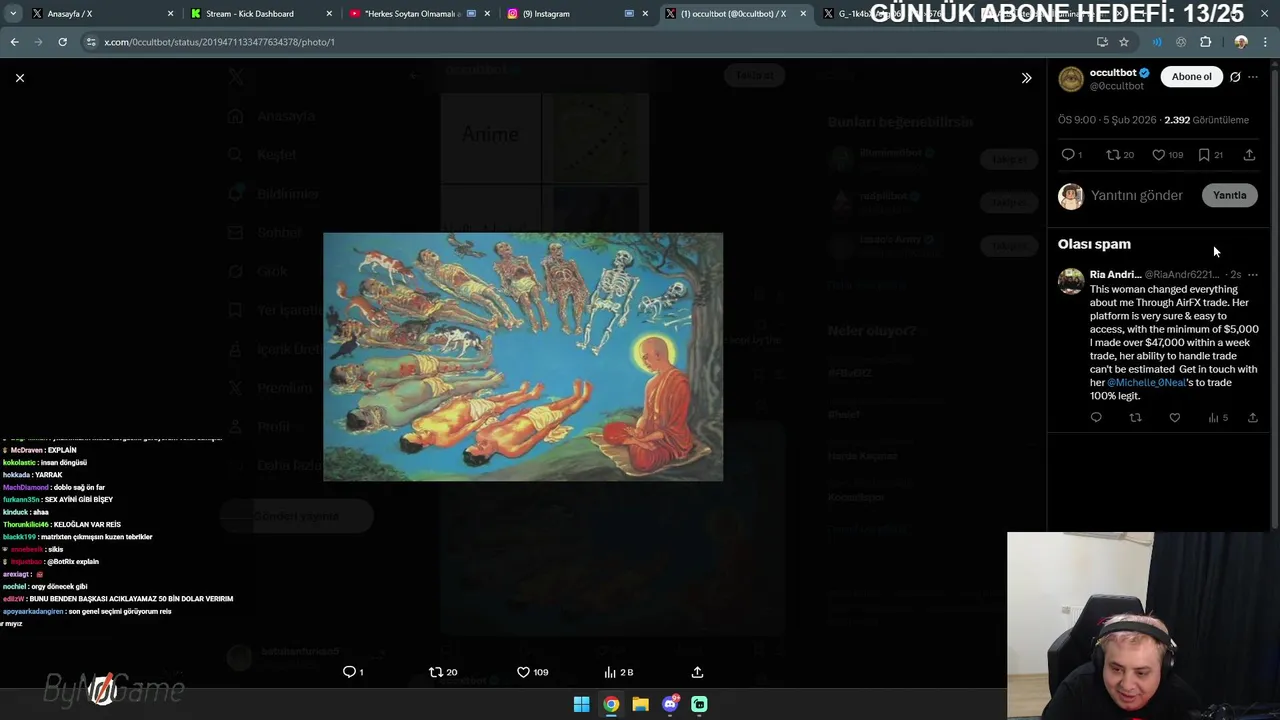Image resolution: width=1280 pixels, height=720 pixels.
Task: Reload the current page
Action: pos(62,42)
